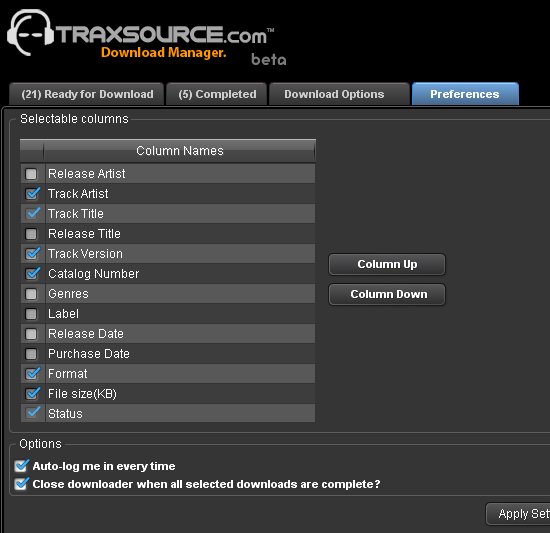This screenshot has height=533, width=550.
Task: Toggle the Track Title column checkbox
Action: [32, 214]
